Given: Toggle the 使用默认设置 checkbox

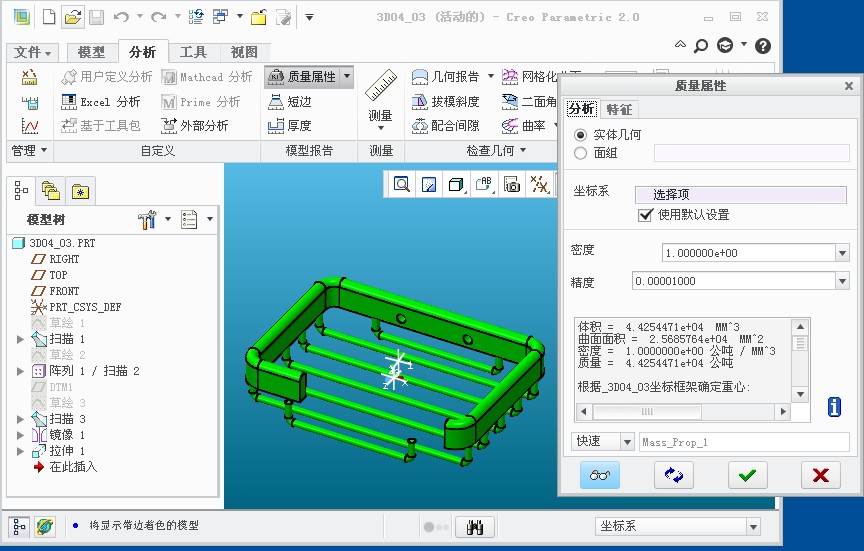Looking at the screenshot, I should click(645, 215).
